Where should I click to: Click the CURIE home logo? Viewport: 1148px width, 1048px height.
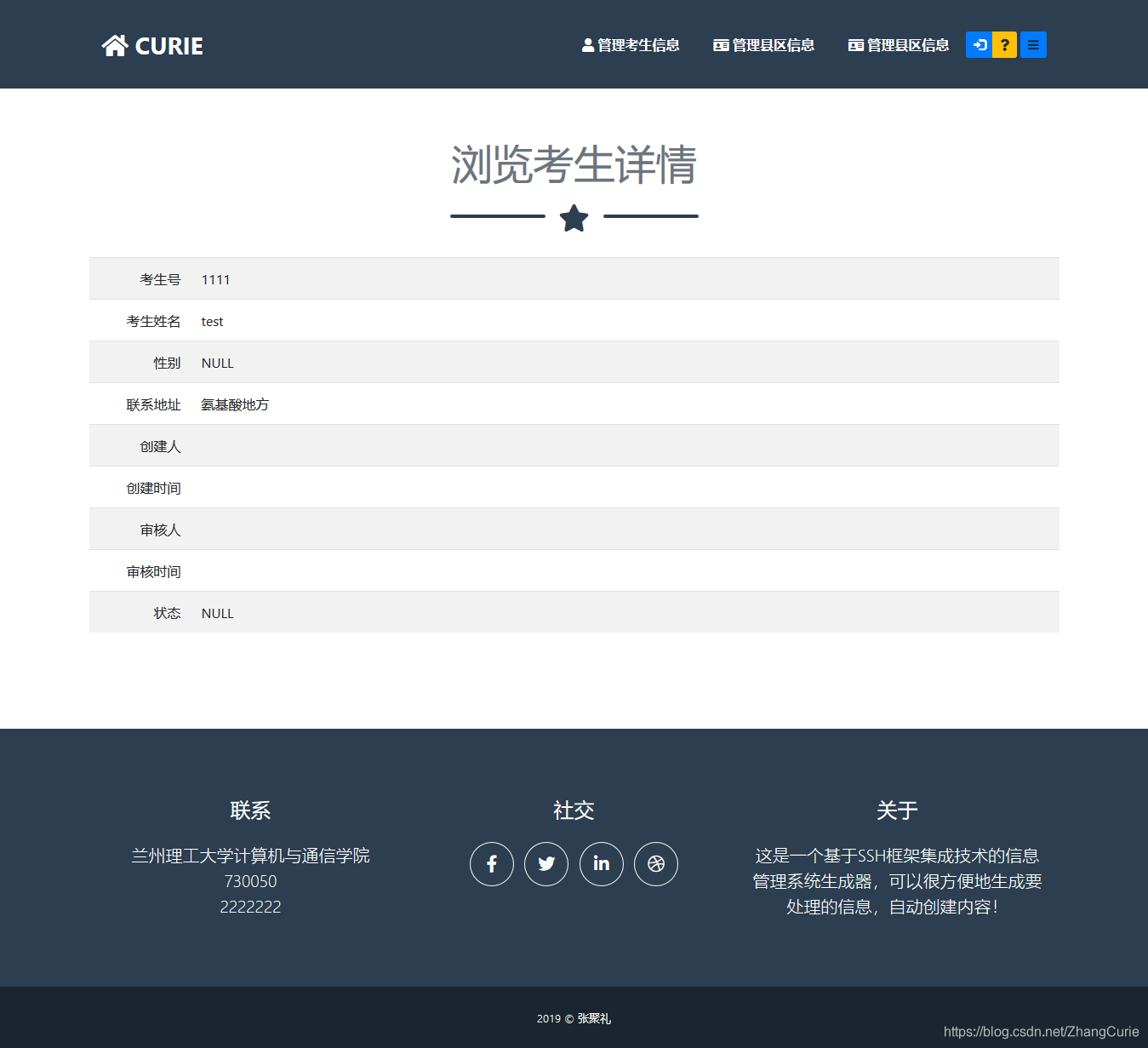click(152, 46)
